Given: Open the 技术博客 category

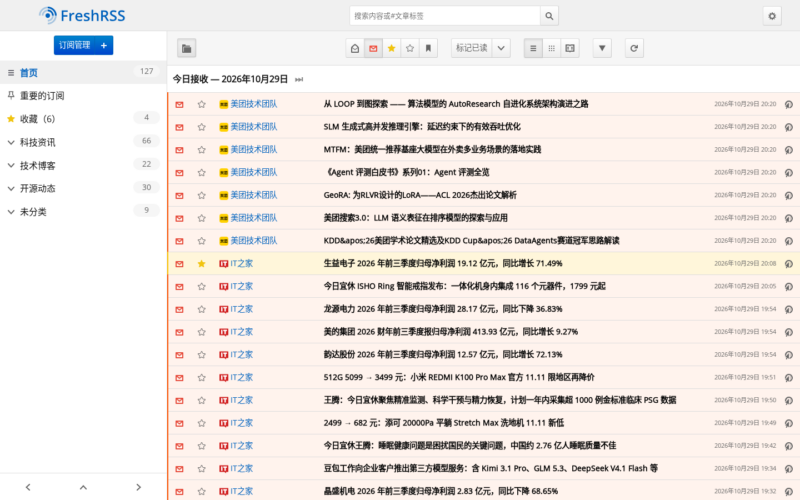Looking at the screenshot, I should pyautogui.click(x=38, y=165).
